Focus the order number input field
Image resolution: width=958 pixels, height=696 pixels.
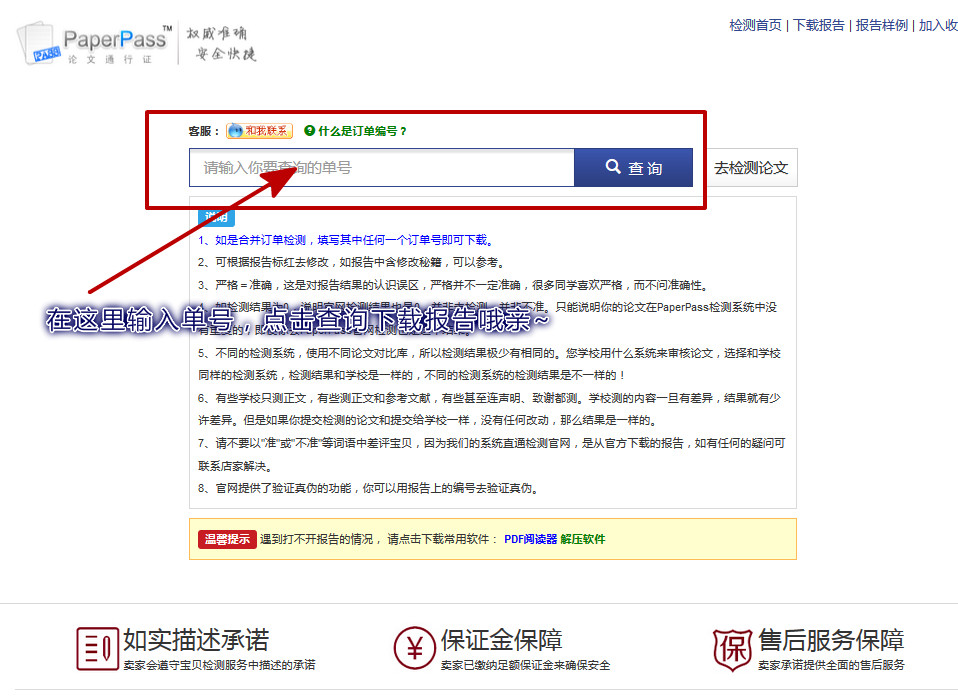[x=382, y=167]
